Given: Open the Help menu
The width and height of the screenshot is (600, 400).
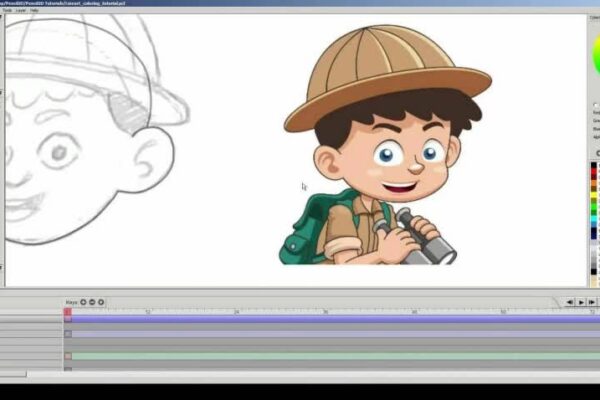Looking at the screenshot, I should pyautogui.click(x=34, y=10).
